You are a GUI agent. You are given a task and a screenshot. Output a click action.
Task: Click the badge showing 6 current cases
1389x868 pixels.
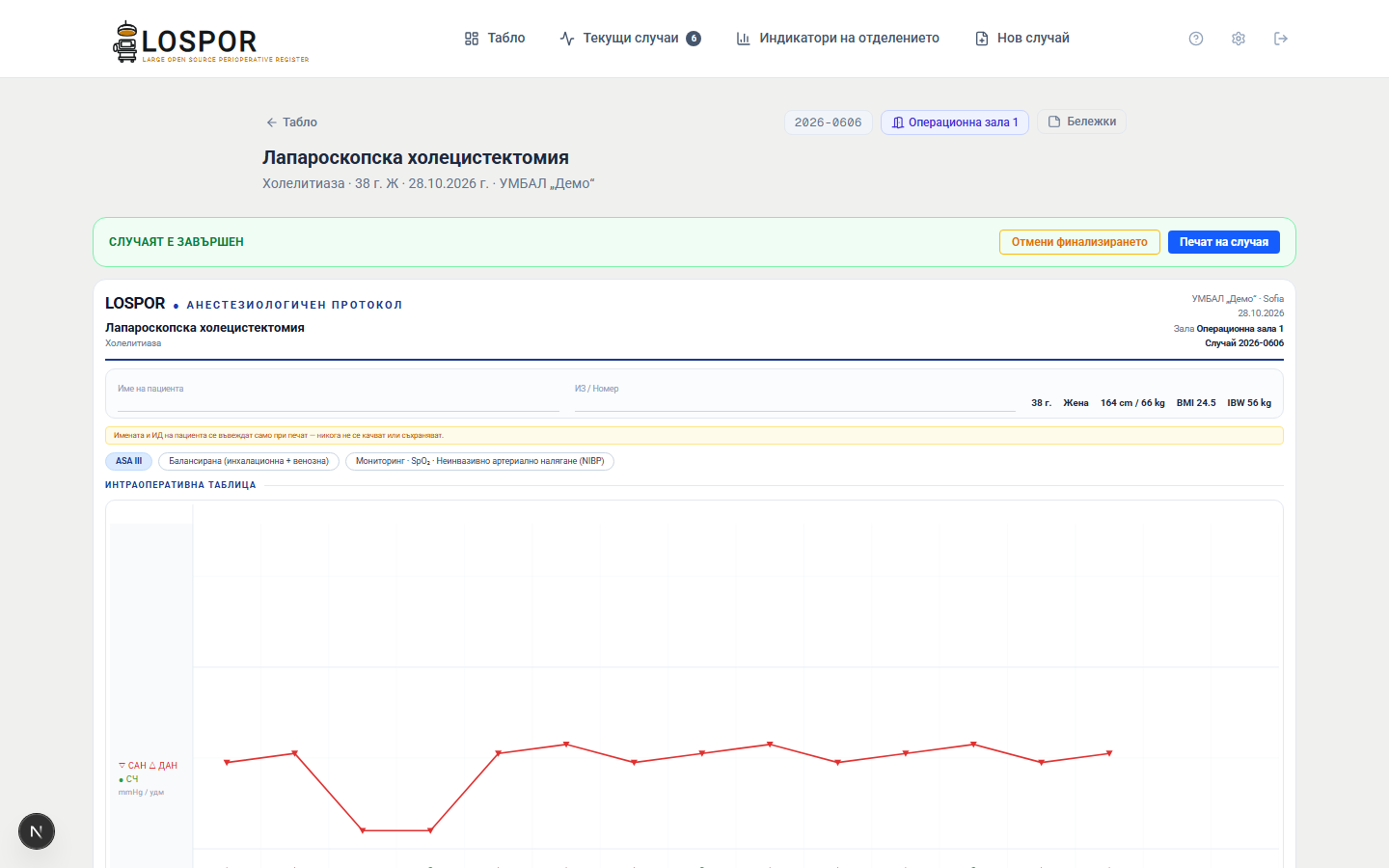coord(694,39)
